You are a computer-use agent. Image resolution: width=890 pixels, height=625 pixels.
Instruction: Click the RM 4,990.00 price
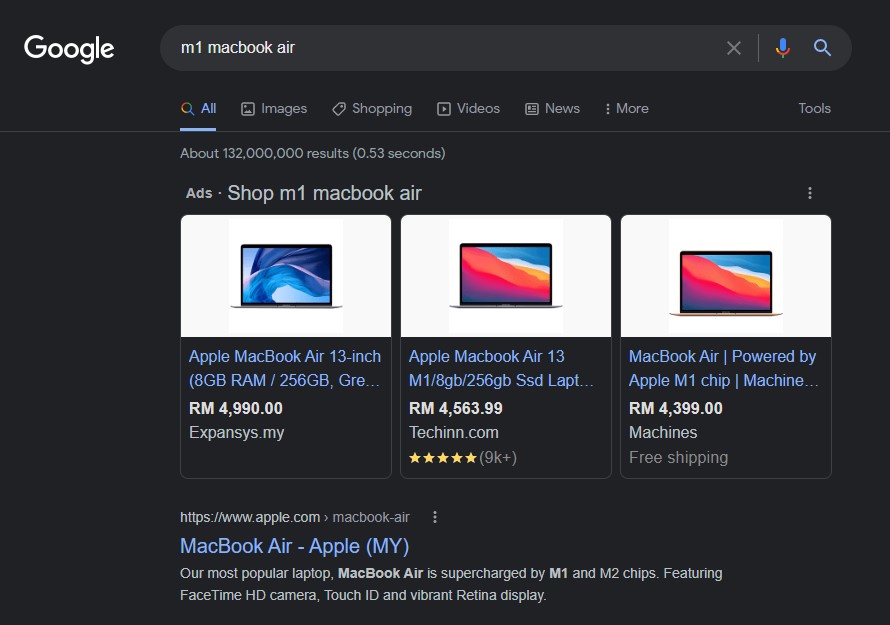pos(236,408)
